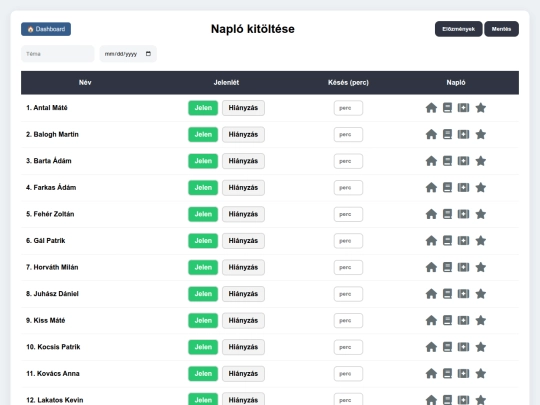Click the star icon for Juhász Dániel
The image size is (540, 405).
pos(481,294)
